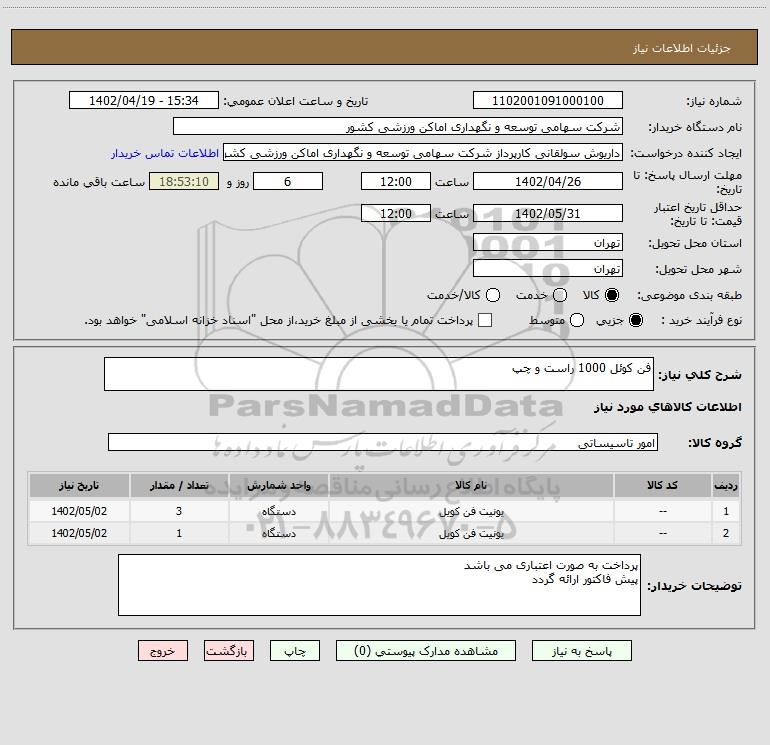Select the خدمت radio button

pos(560,295)
